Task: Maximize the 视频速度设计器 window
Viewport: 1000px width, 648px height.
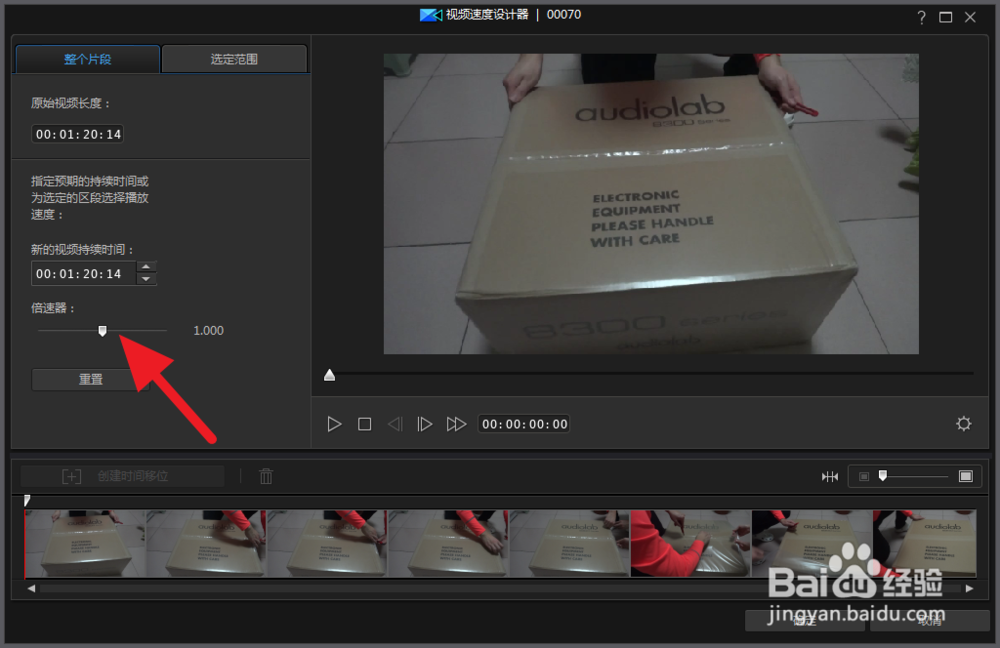Action: (x=946, y=17)
